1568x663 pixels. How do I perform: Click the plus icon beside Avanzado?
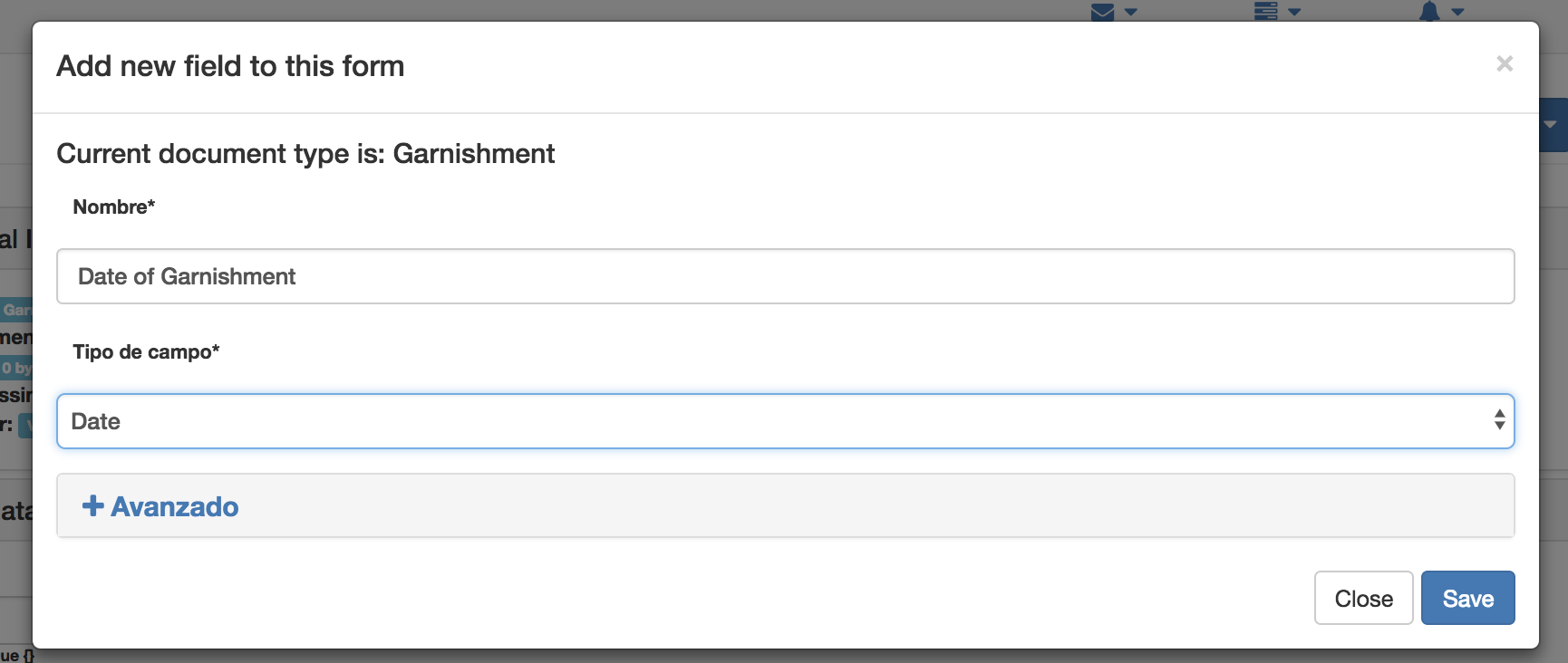(x=92, y=505)
